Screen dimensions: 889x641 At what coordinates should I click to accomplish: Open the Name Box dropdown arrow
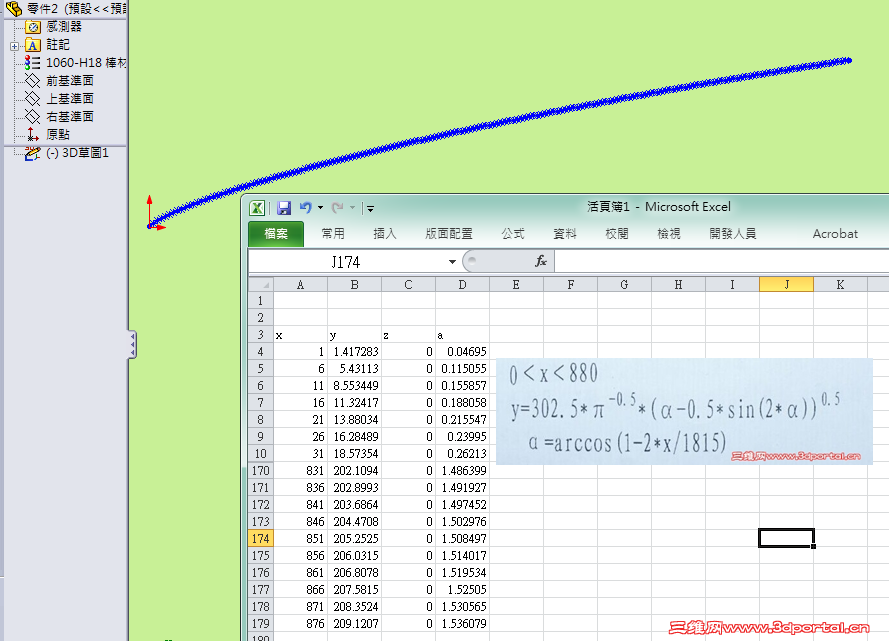pyautogui.click(x=452, y=261)
